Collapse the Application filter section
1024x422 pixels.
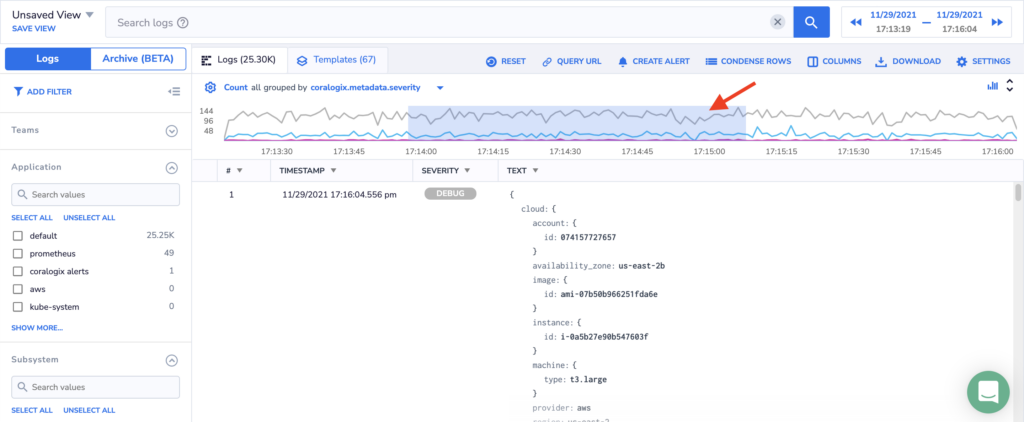(172, 168)
